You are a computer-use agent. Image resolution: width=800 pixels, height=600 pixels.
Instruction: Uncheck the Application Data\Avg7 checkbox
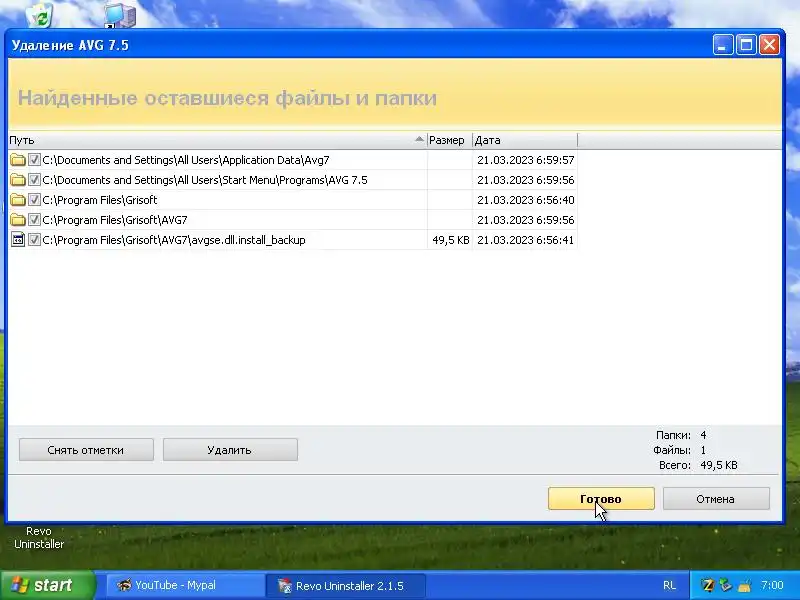34,160
